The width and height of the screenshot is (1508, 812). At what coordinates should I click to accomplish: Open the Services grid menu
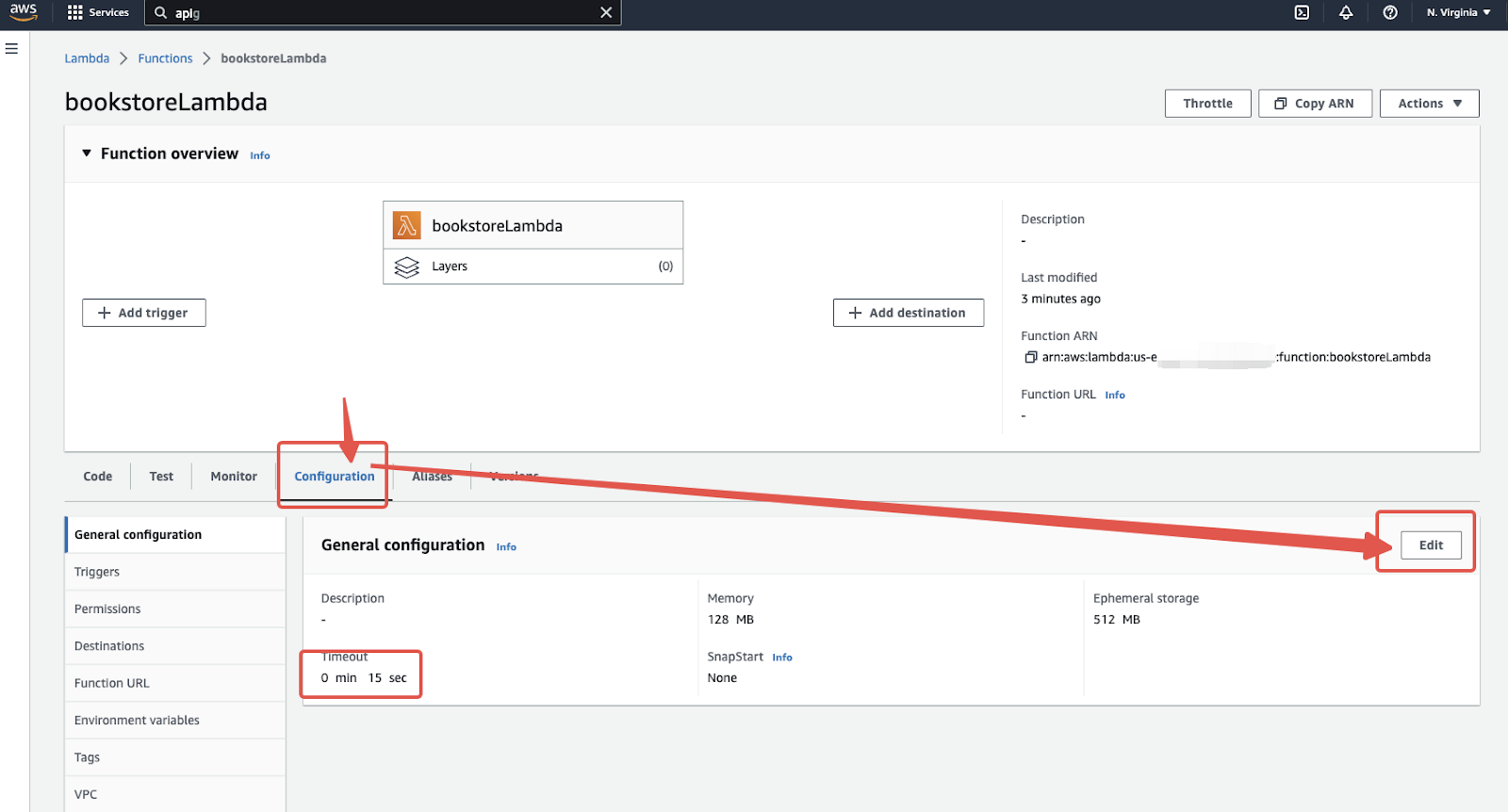coord(98,12)
